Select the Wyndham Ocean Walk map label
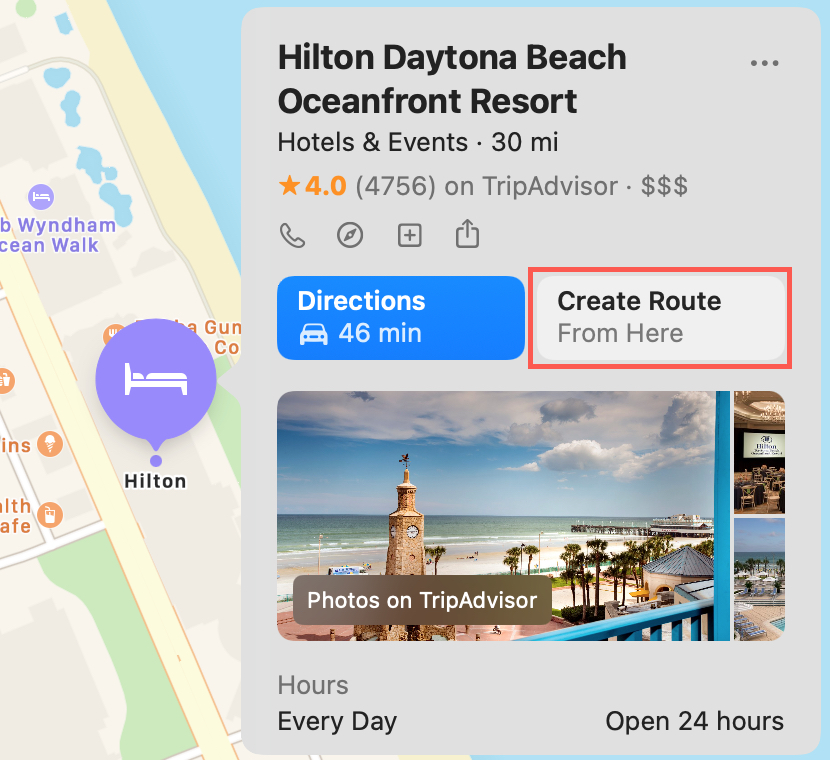Viewport: 830px width, 760px height. [57, 235]
